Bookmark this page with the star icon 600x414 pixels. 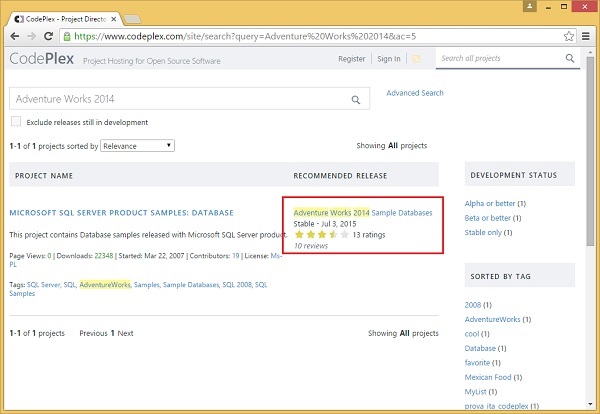click(565, 35)
